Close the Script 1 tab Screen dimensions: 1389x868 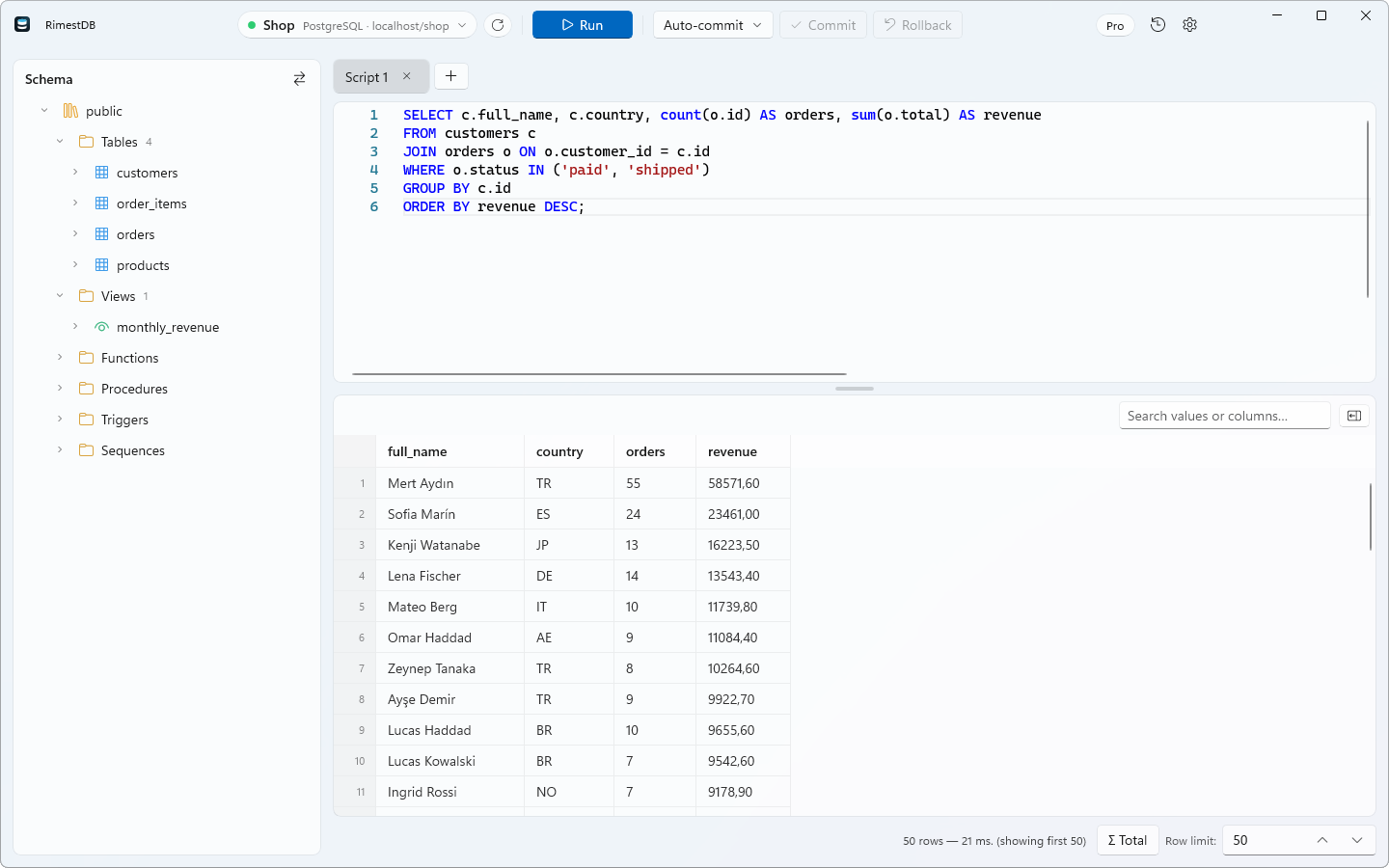pos(407,76)
